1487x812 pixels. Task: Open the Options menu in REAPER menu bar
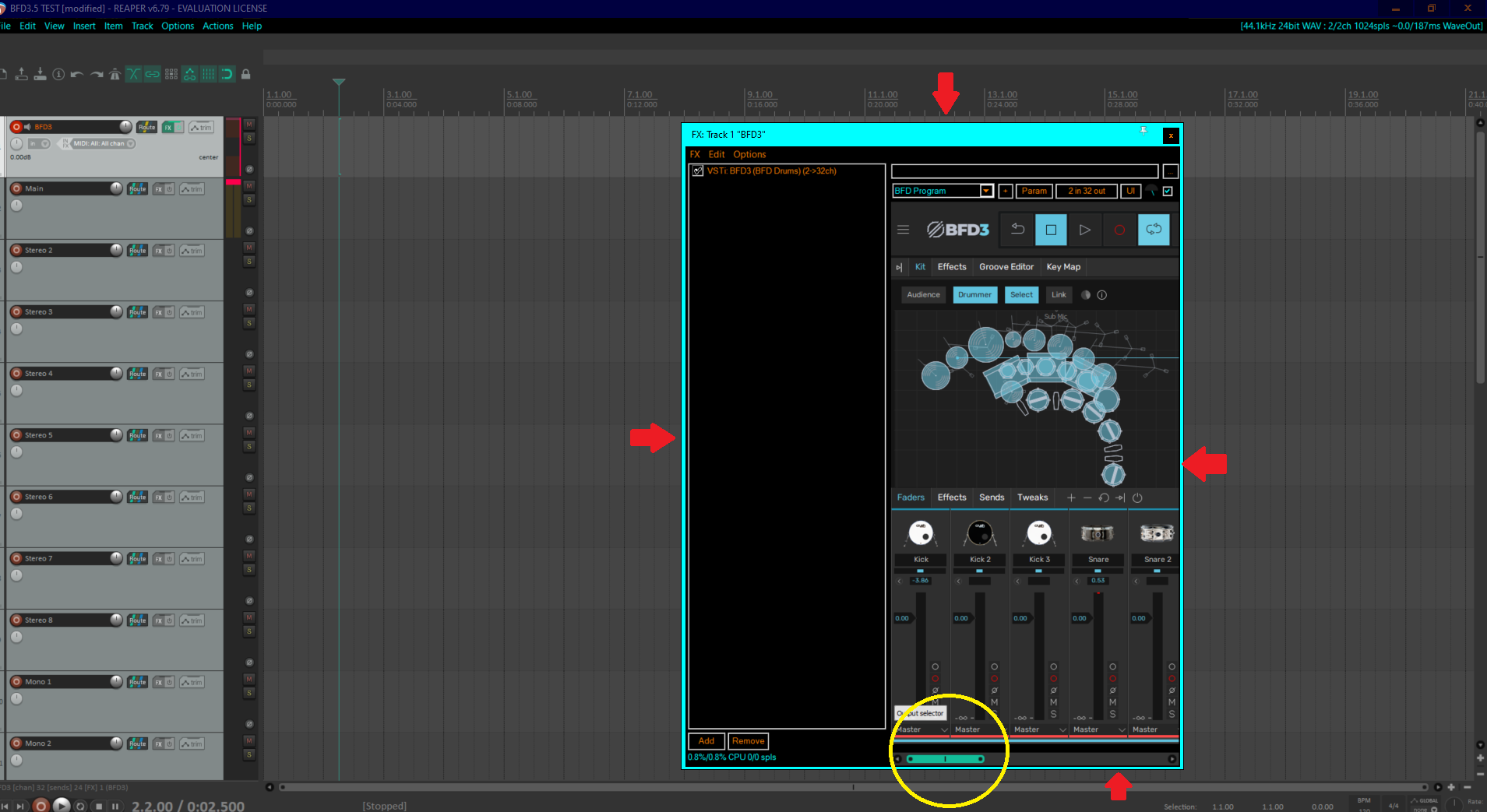coord(178,26)
